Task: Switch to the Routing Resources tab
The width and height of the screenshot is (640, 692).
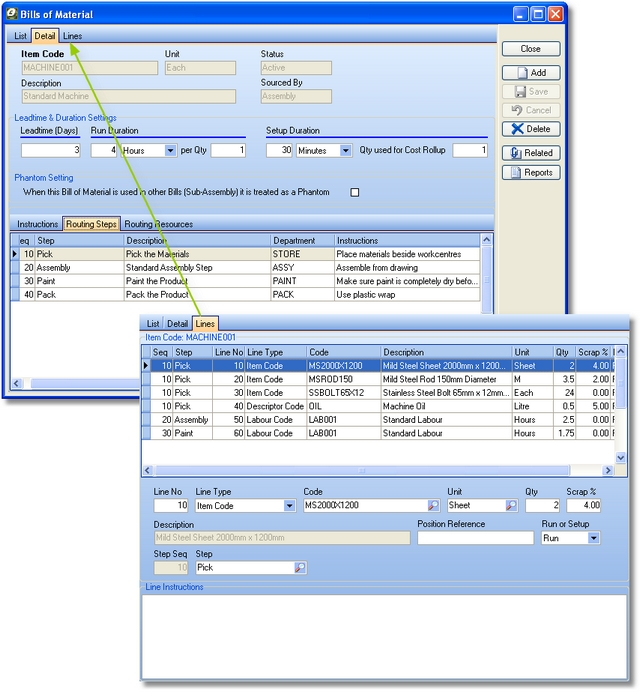Action: pyautogui.click(x=158, y=224)
